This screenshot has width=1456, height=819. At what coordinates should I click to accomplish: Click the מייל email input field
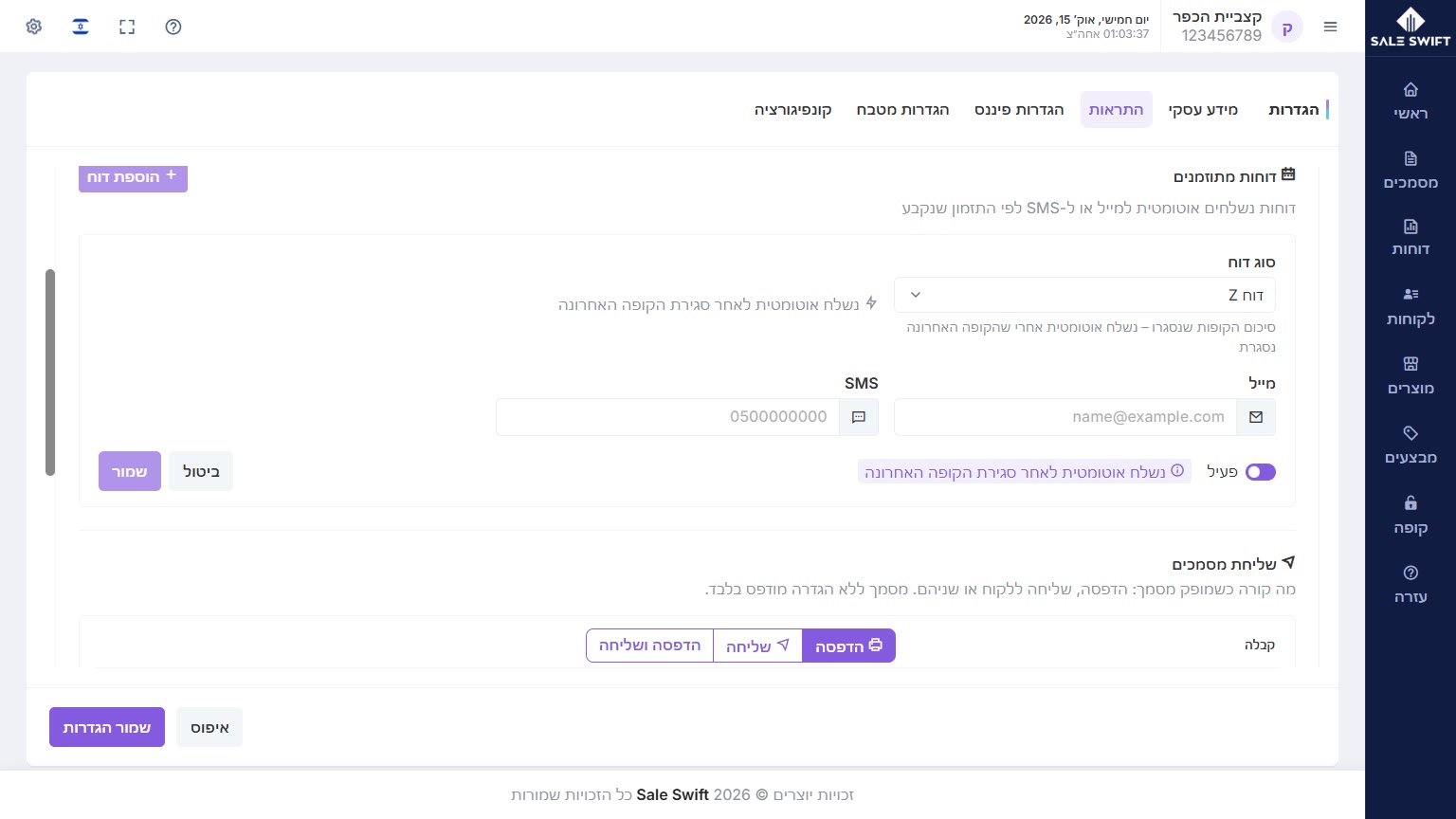(1065, 417)
